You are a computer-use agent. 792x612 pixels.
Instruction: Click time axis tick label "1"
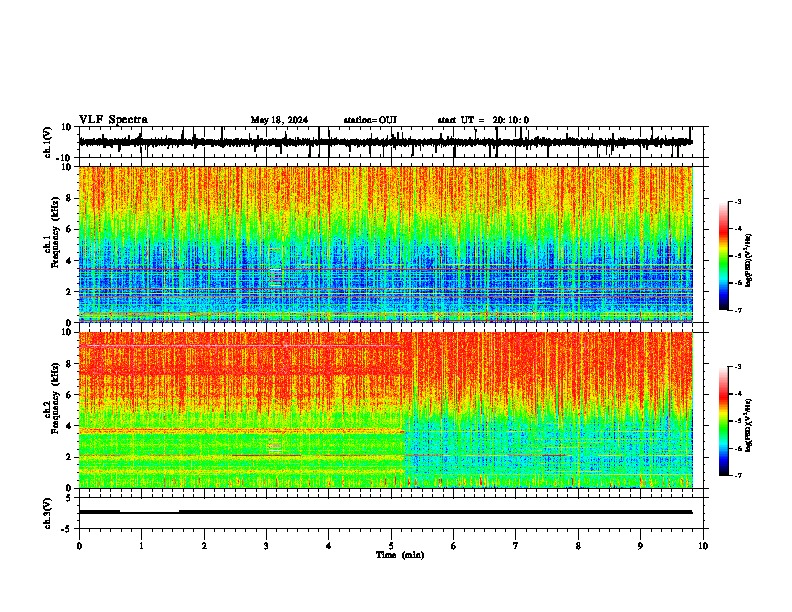142,546
